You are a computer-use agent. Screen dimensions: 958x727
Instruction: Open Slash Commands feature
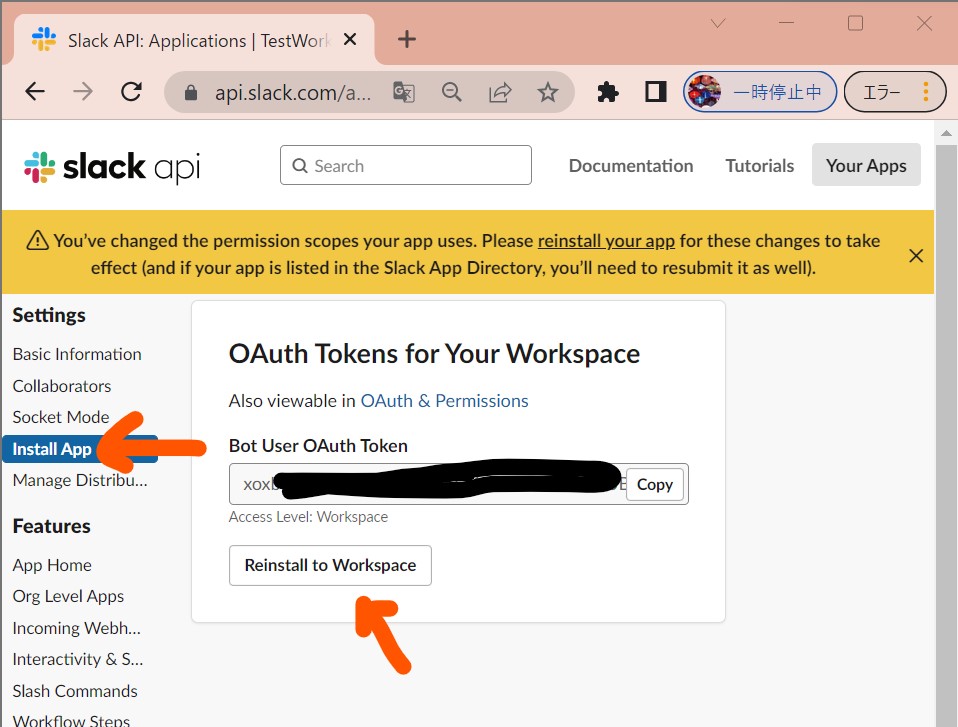[75, 691]
